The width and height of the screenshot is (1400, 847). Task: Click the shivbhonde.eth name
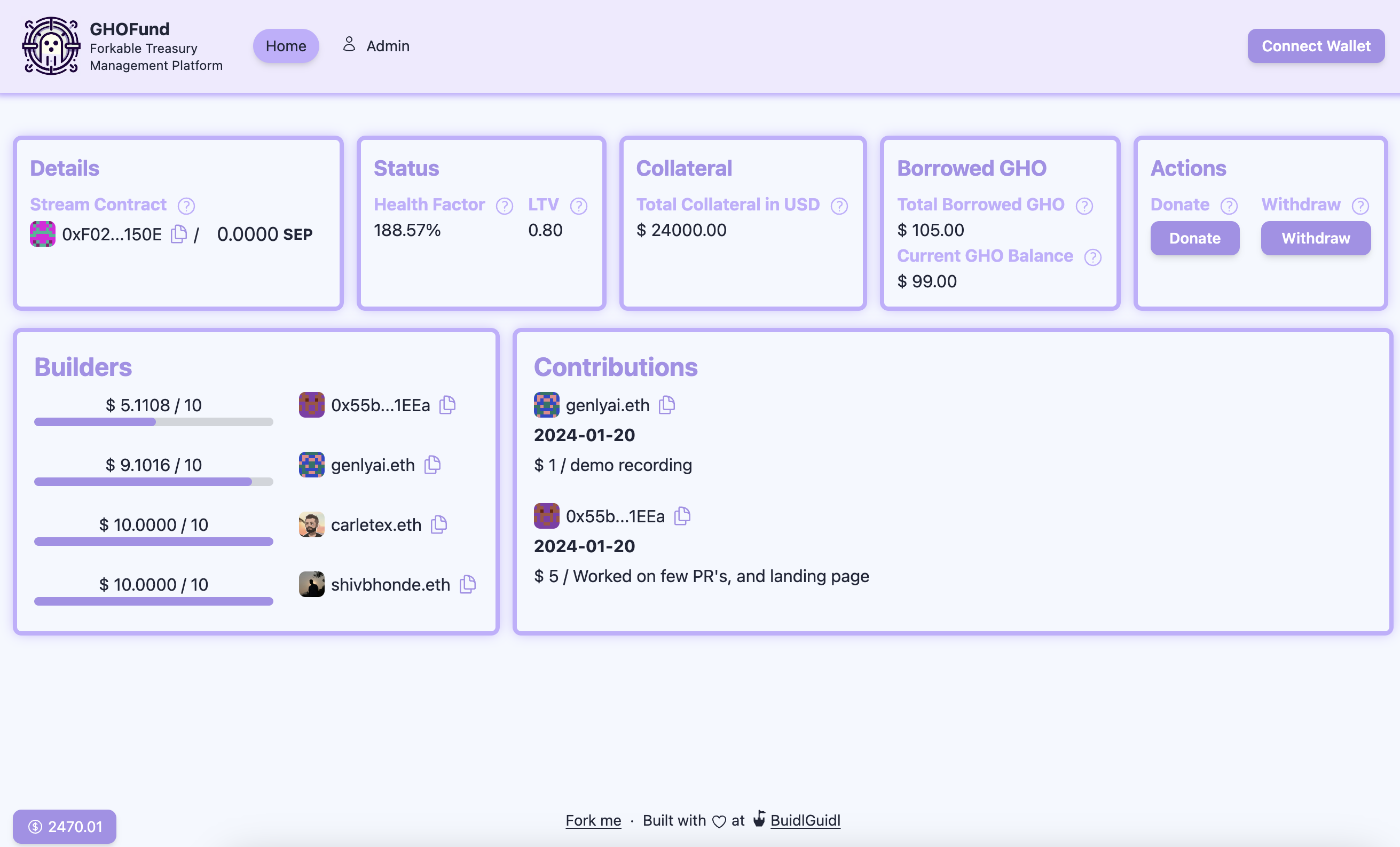390,584
